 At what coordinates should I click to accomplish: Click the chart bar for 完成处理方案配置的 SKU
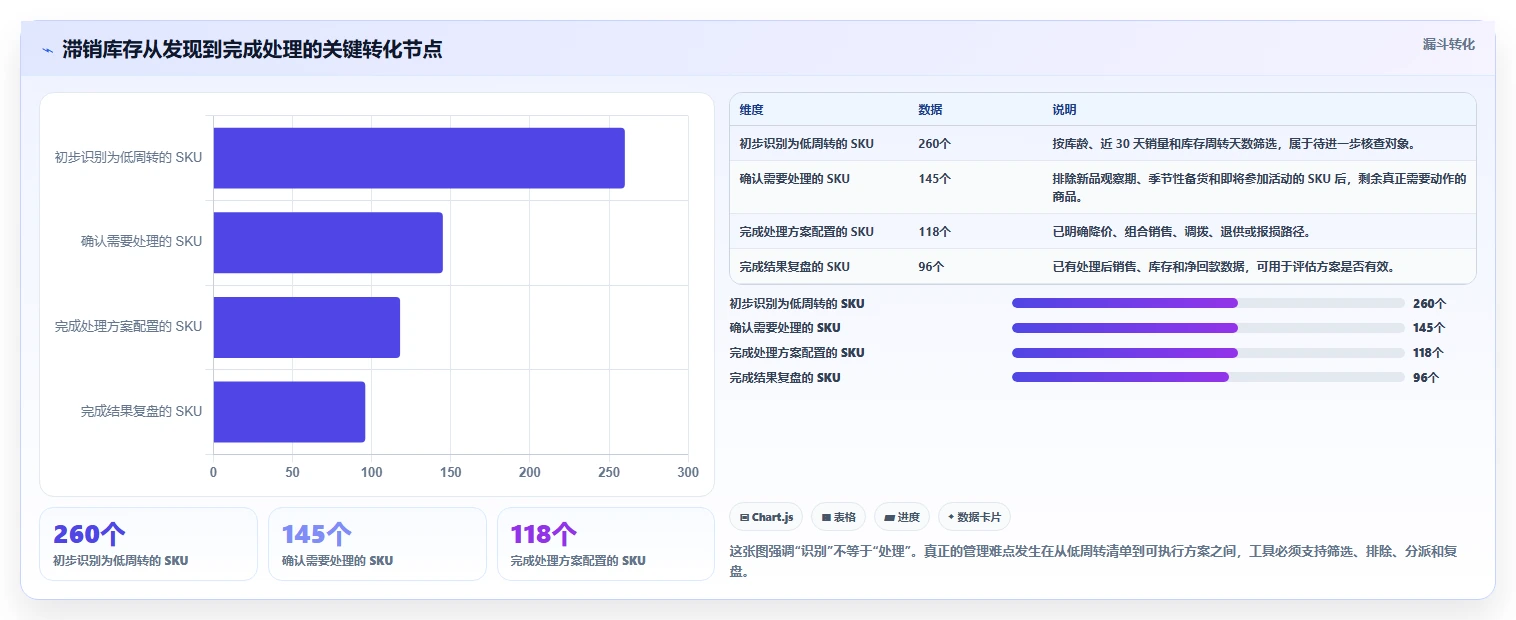306,327
